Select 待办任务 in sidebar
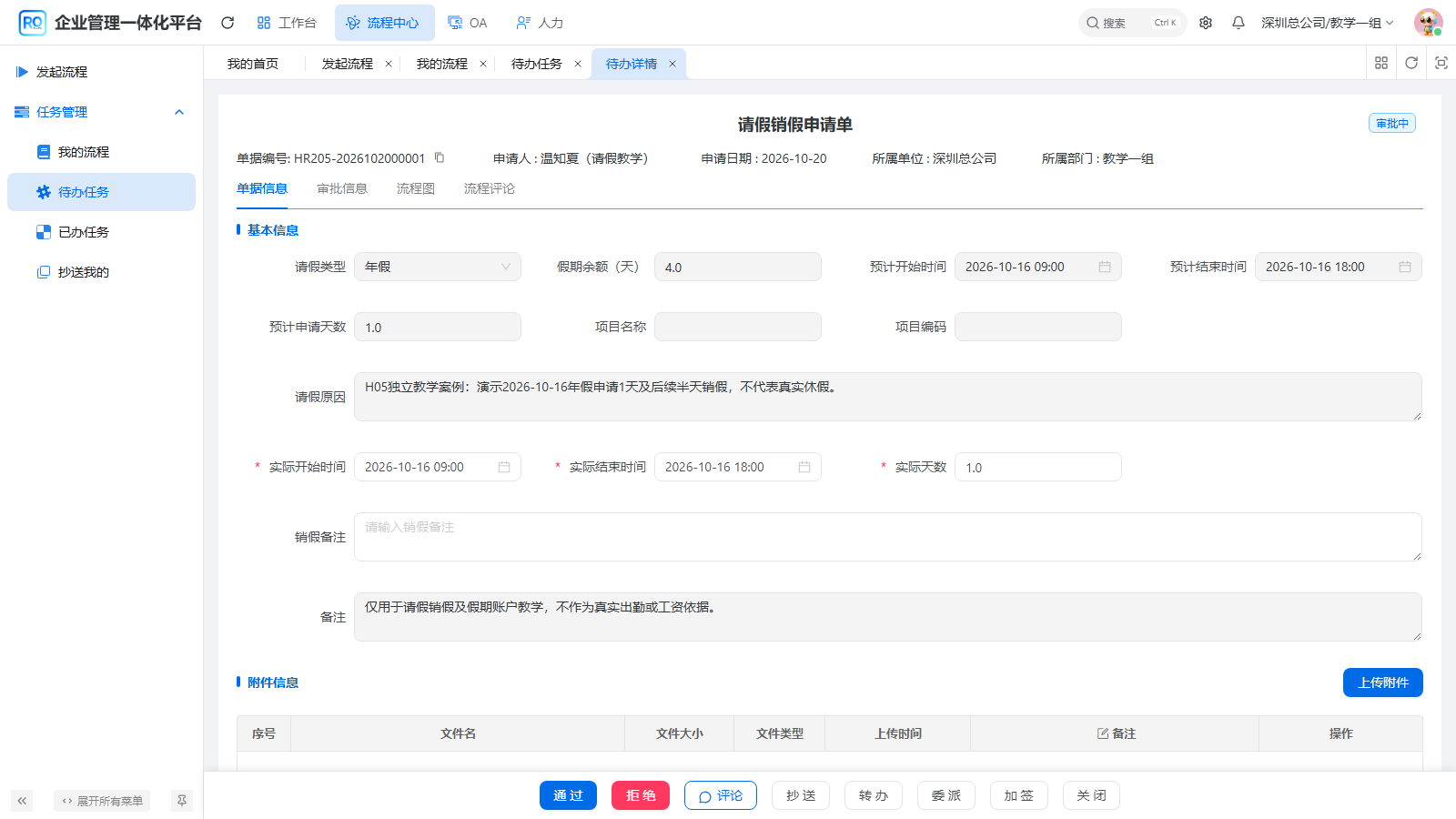 click(102, 192)
